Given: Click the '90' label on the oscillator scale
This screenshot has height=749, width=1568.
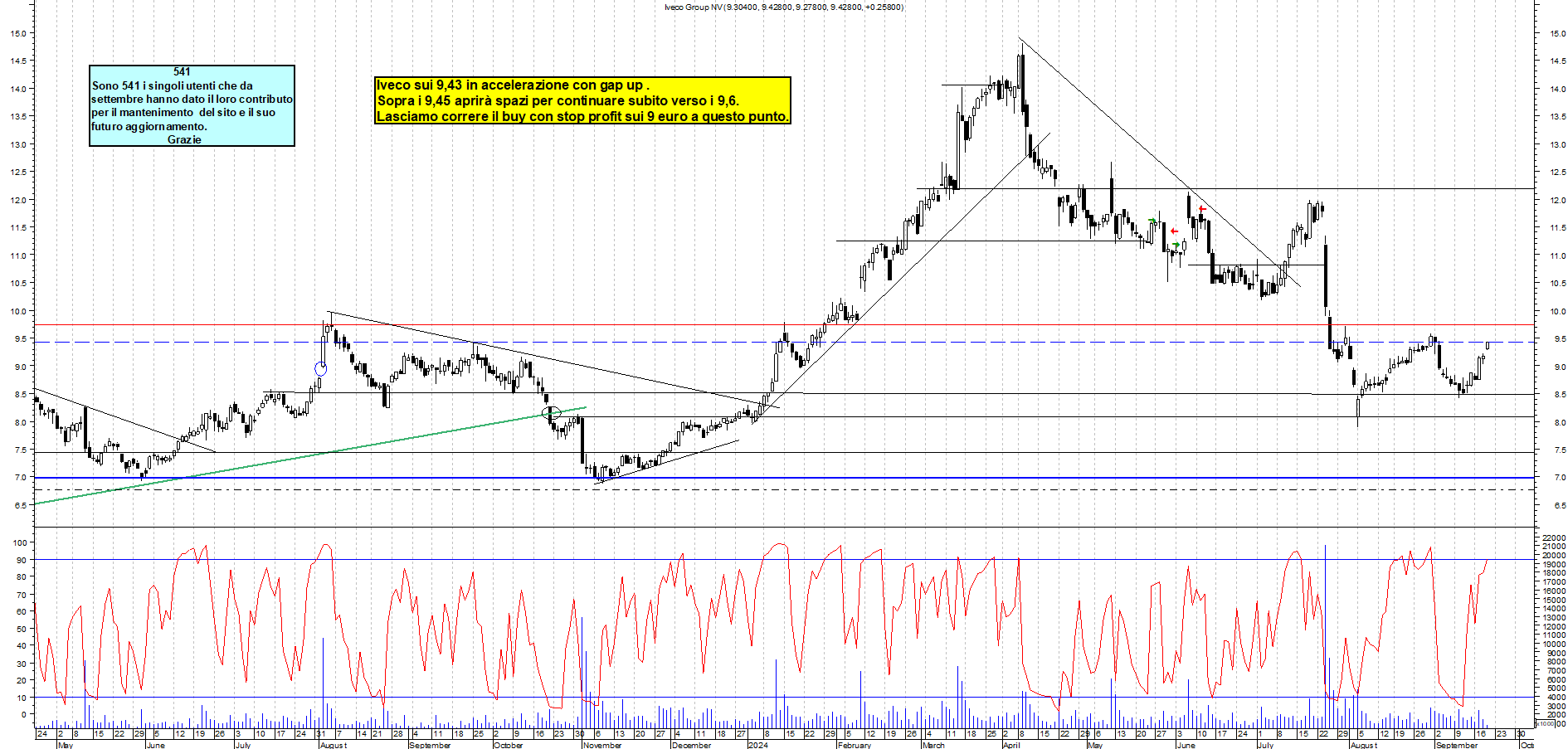Looking at the screenshot, I should 21,560.
